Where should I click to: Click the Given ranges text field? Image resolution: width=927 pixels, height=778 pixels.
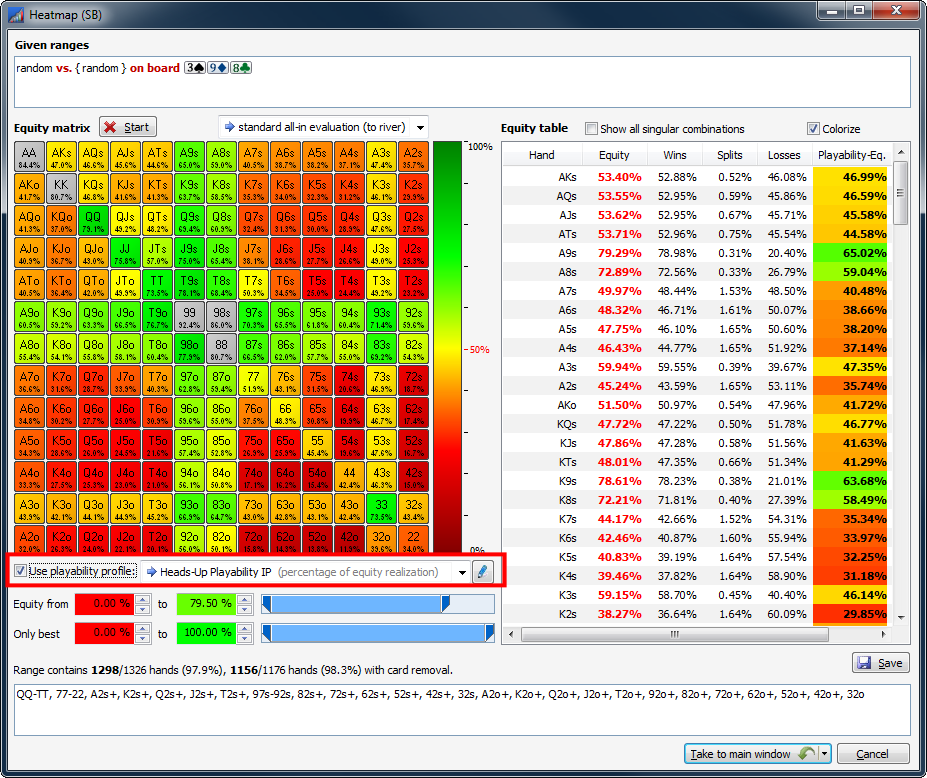coord(462,82)
